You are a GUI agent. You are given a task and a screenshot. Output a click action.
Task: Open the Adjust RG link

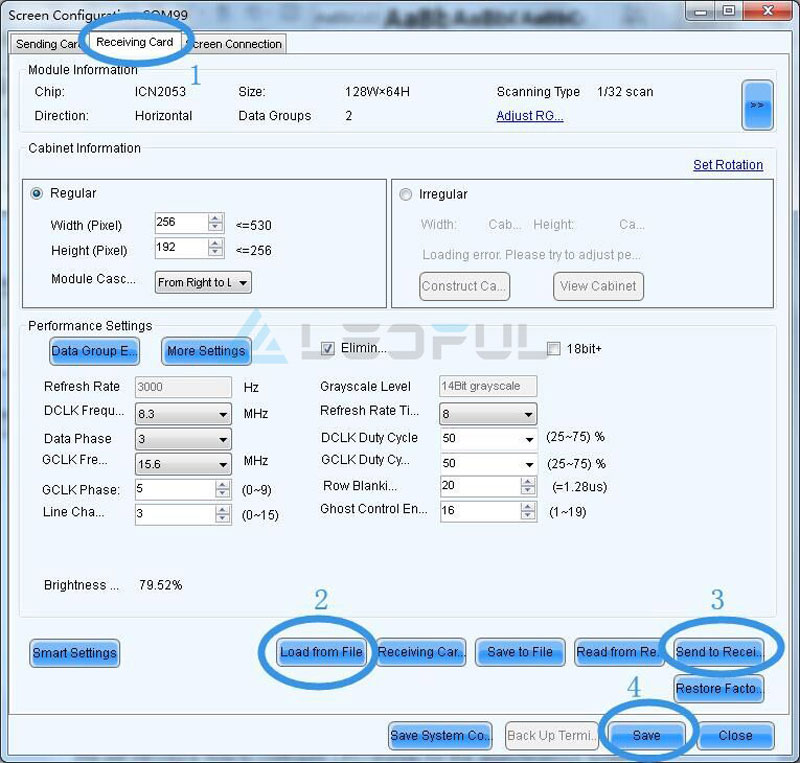click(529, 115)
